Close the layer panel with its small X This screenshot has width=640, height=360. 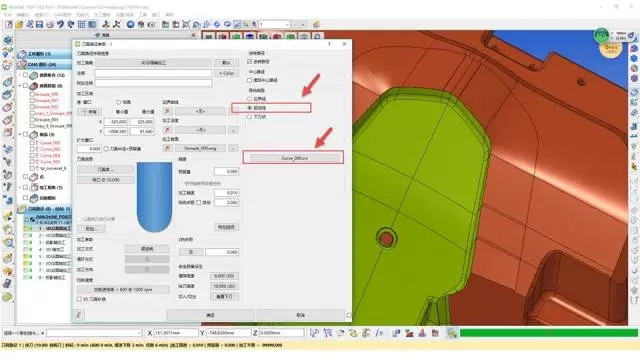193,36
